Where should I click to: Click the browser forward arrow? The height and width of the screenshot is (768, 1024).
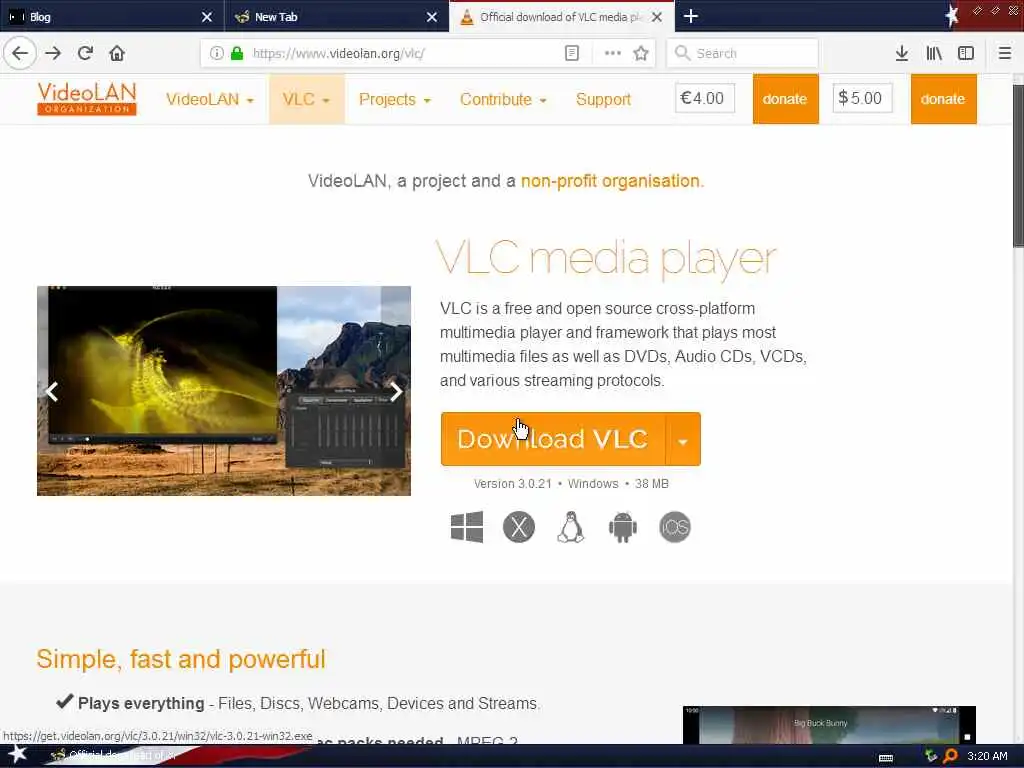tap(53, 54)
